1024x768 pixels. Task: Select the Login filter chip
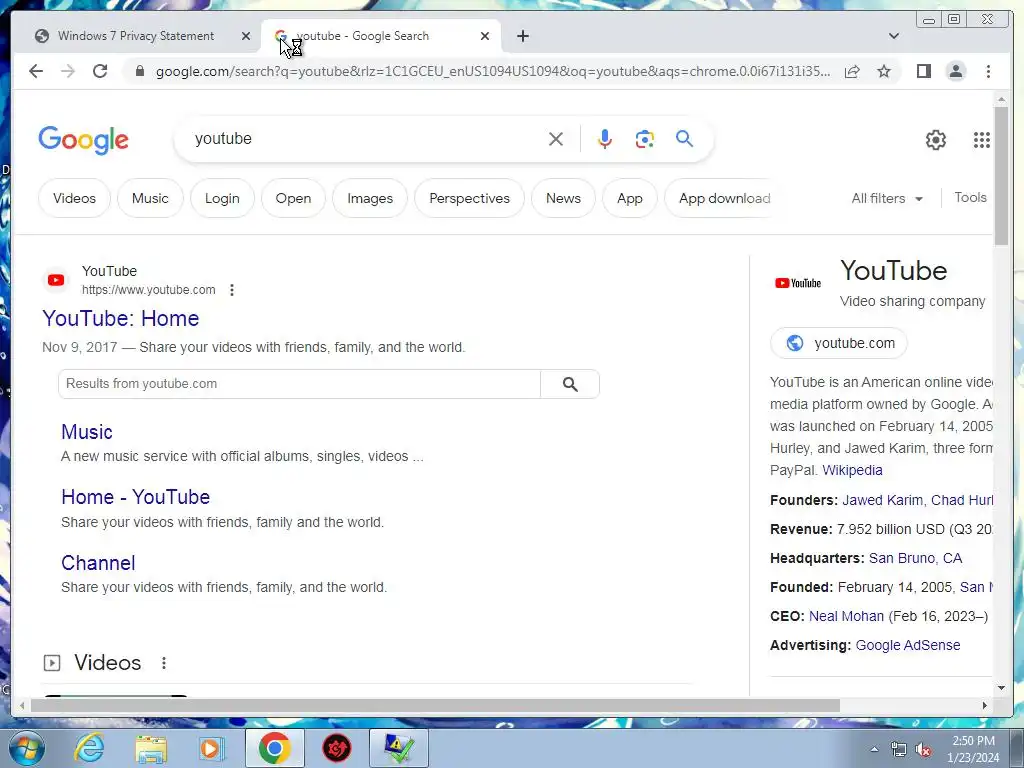[222, 199]
